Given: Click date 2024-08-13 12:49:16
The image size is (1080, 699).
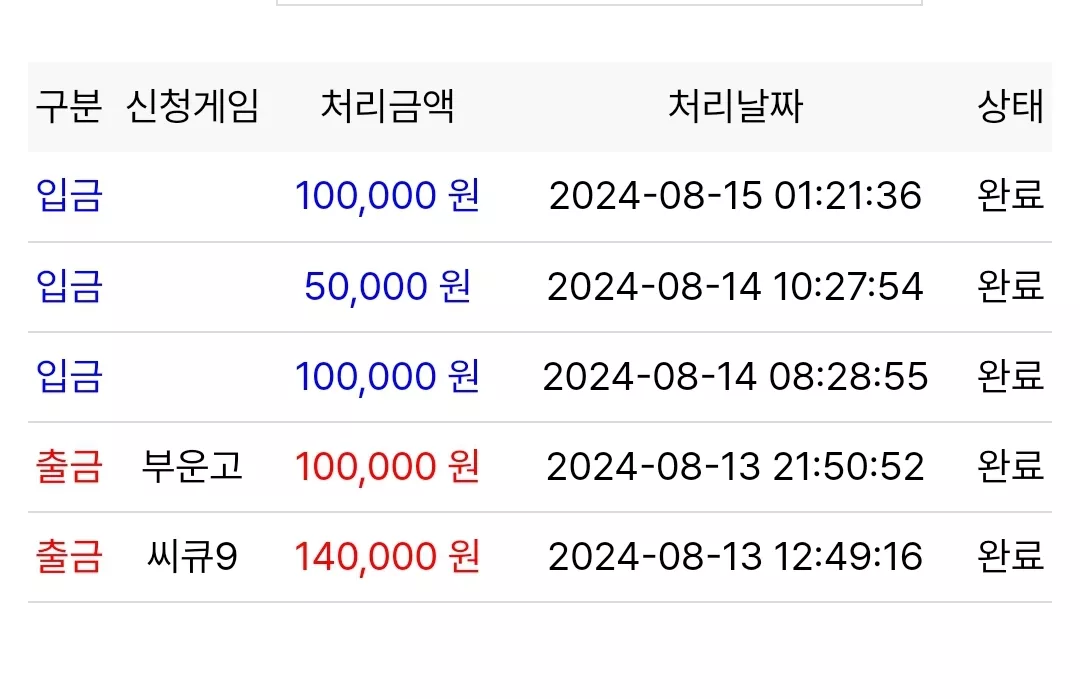Looking at the screenshot, I should 736,556.
